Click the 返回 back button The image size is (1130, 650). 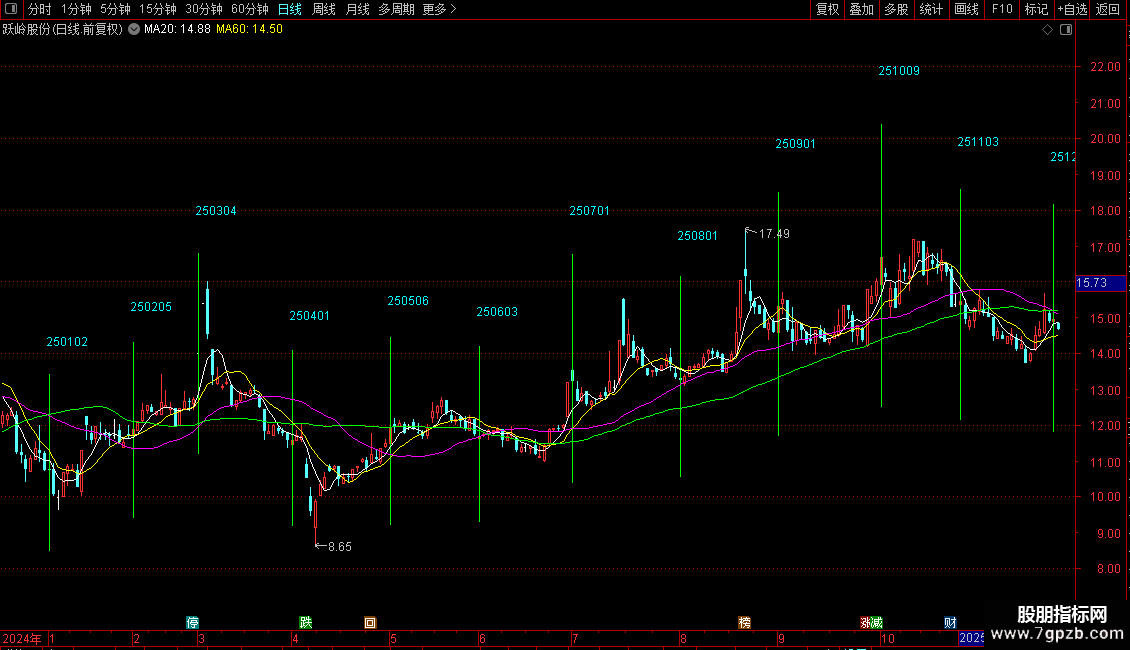(1108, 9)
